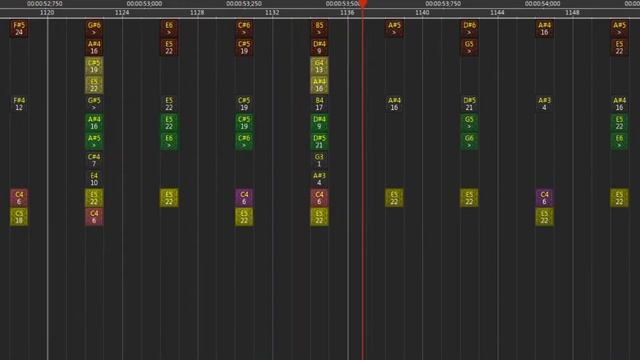Click the playhead handle on the time ruler

coord(362,4)
